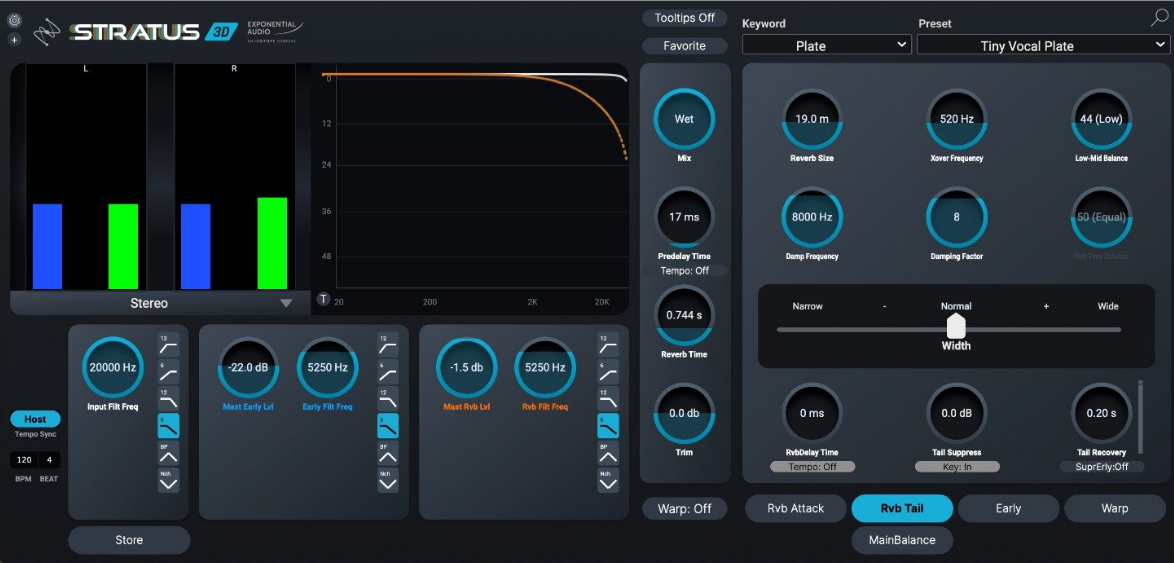Image resolution: width=1174 pixels, height=563 pixels.
Task: Select 12 dB low-pass shape for Early filter
Action: pyautogui.click(x=388, y=399)
